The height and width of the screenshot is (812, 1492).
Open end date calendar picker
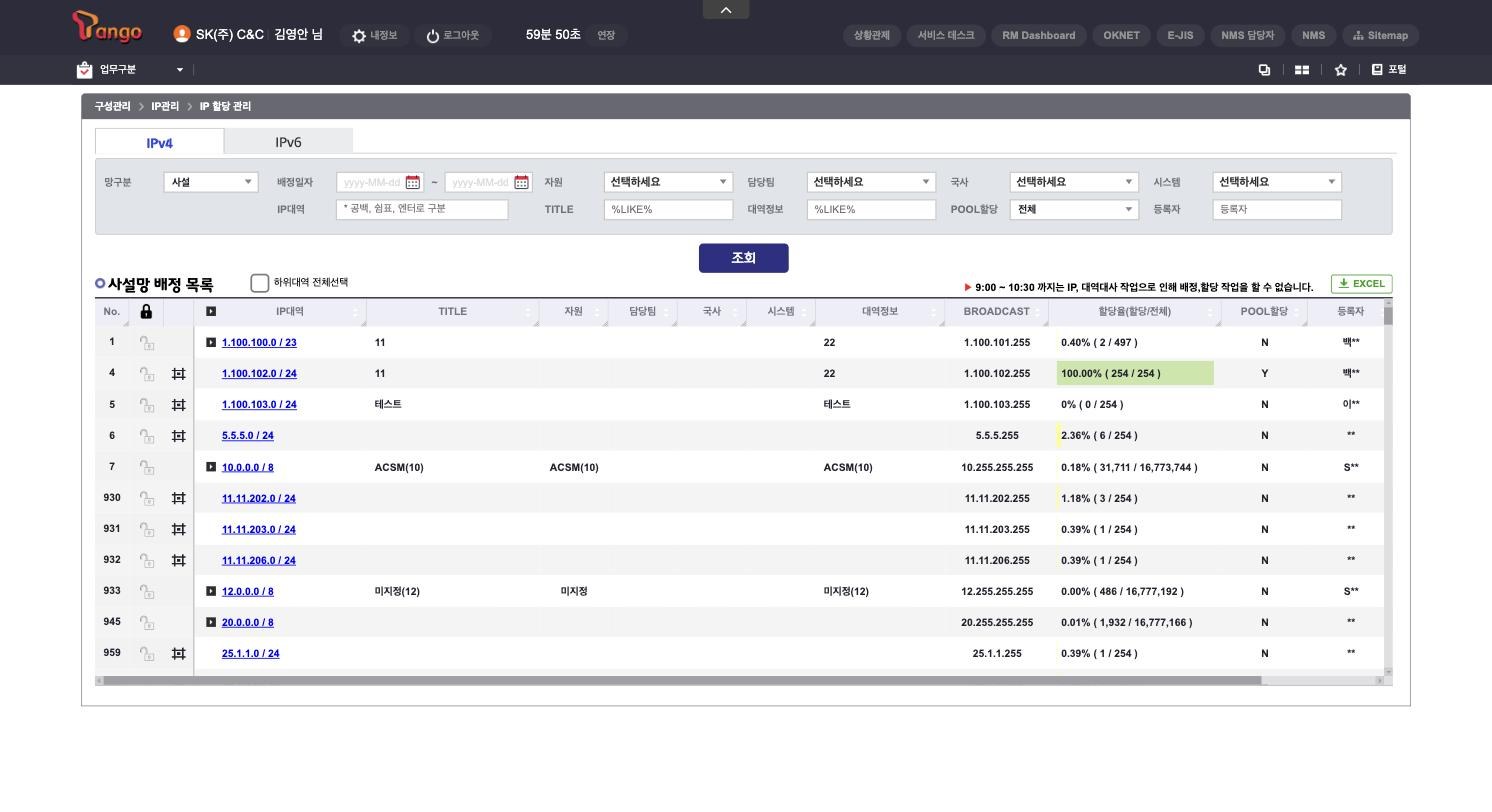coord(521,182)
